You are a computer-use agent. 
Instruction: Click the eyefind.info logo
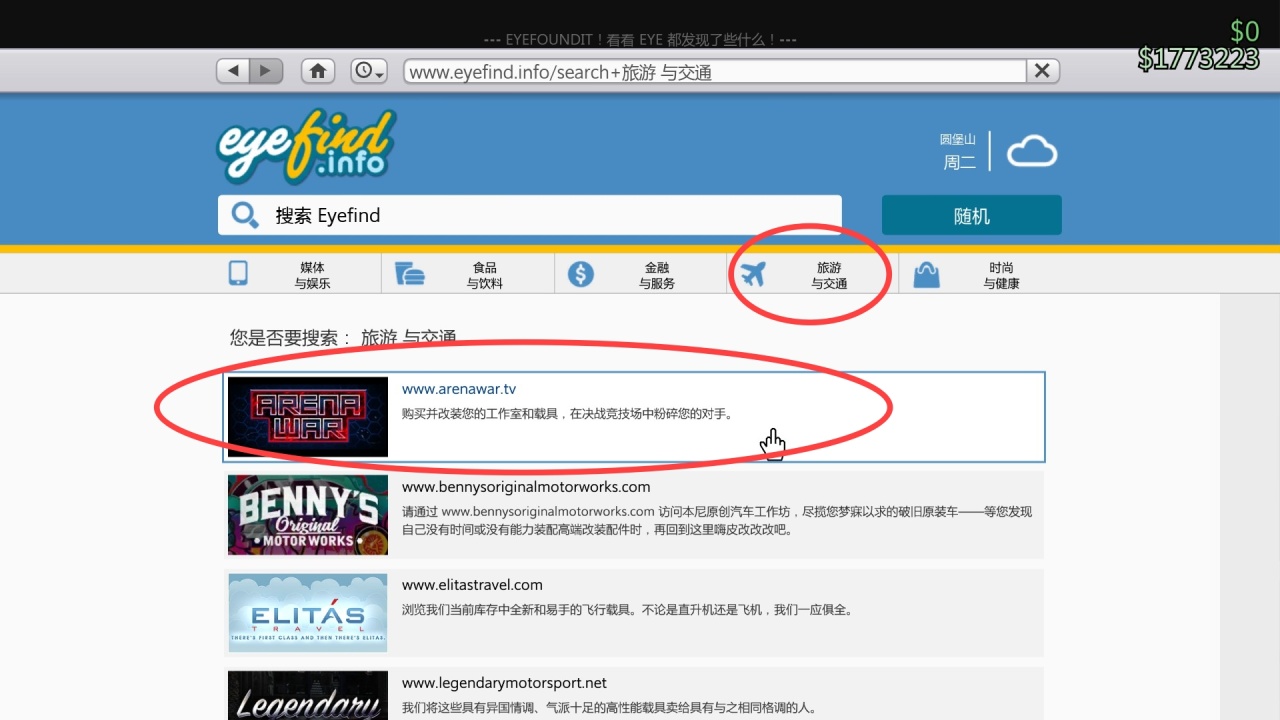[x=305, y=147]
